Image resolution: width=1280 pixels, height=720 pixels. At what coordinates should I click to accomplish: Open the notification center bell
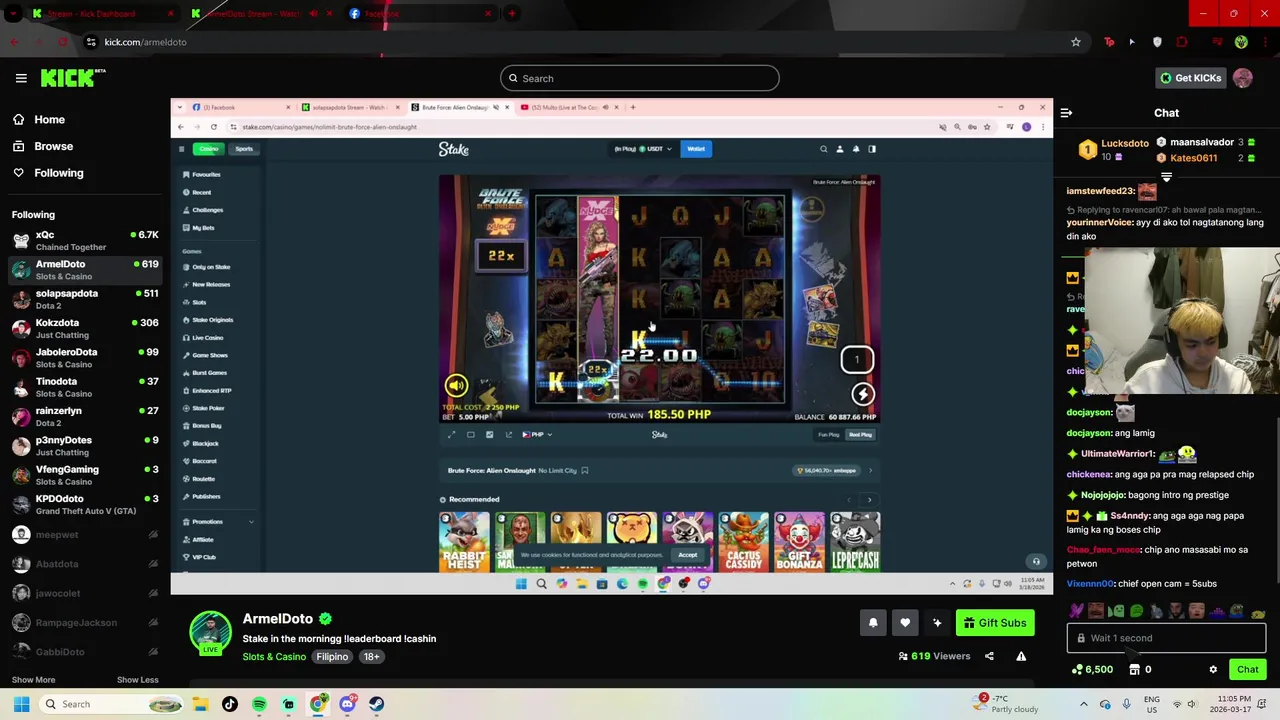tap(1263, 704)
